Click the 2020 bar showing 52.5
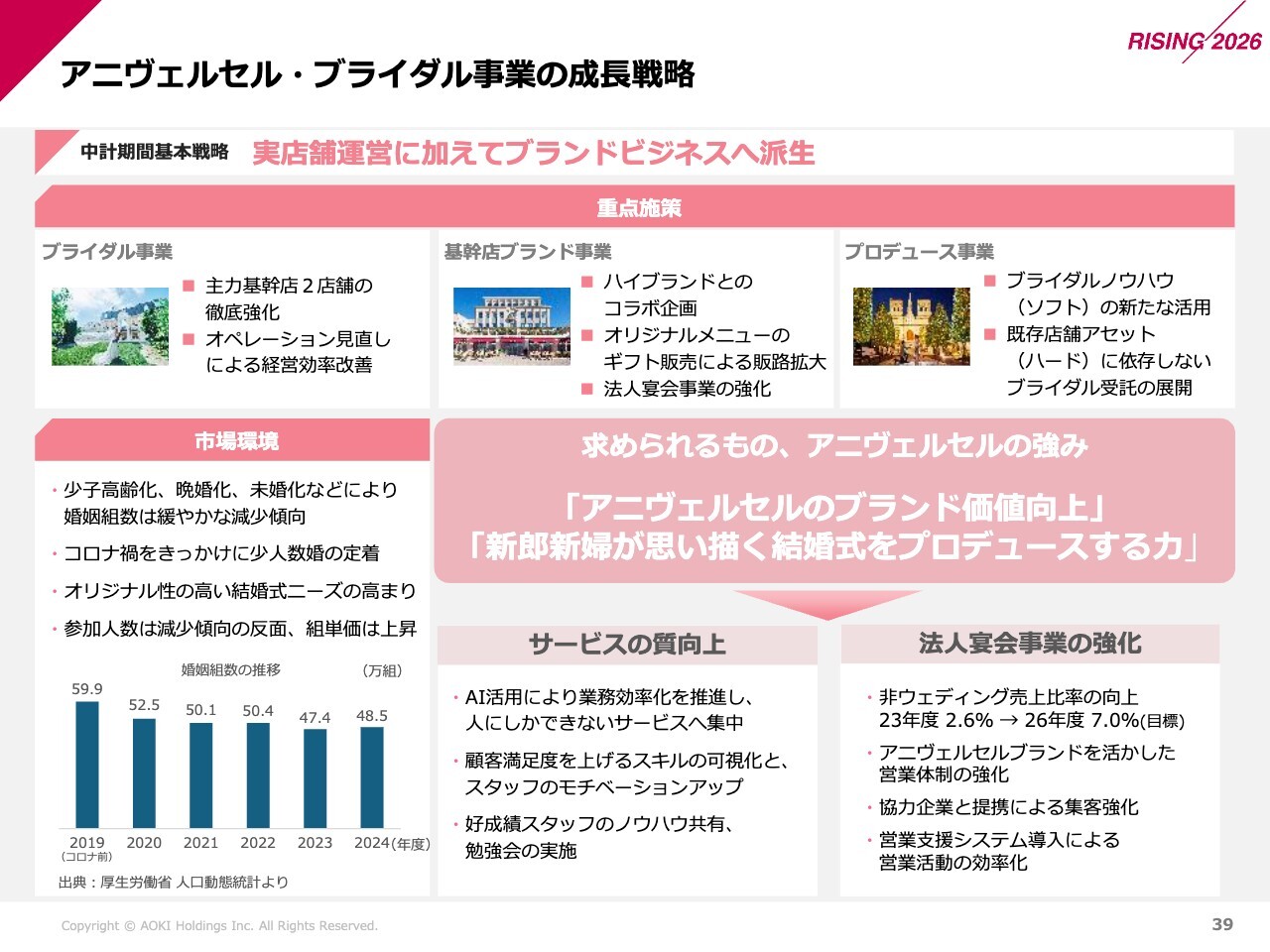This screenshot has height=952, width=1270. [x=144, y=773]
